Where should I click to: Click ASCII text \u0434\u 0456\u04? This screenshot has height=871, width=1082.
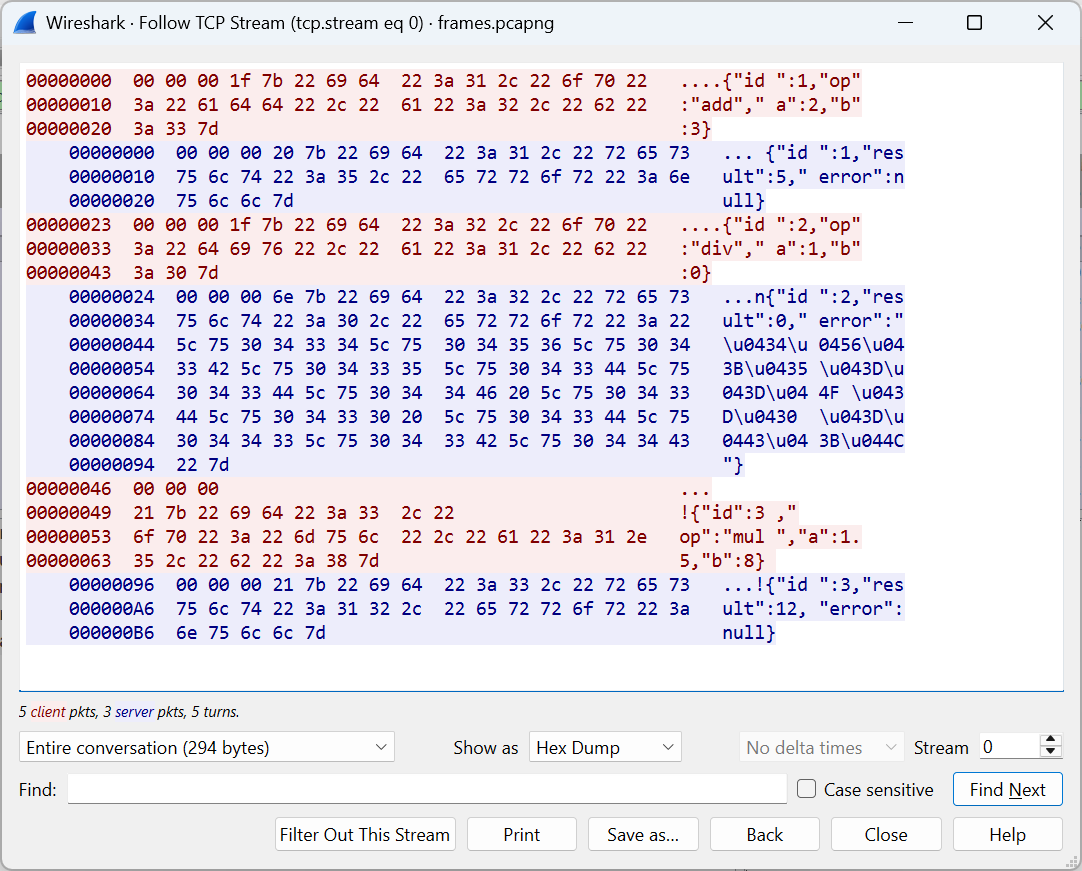click(813, 344)
